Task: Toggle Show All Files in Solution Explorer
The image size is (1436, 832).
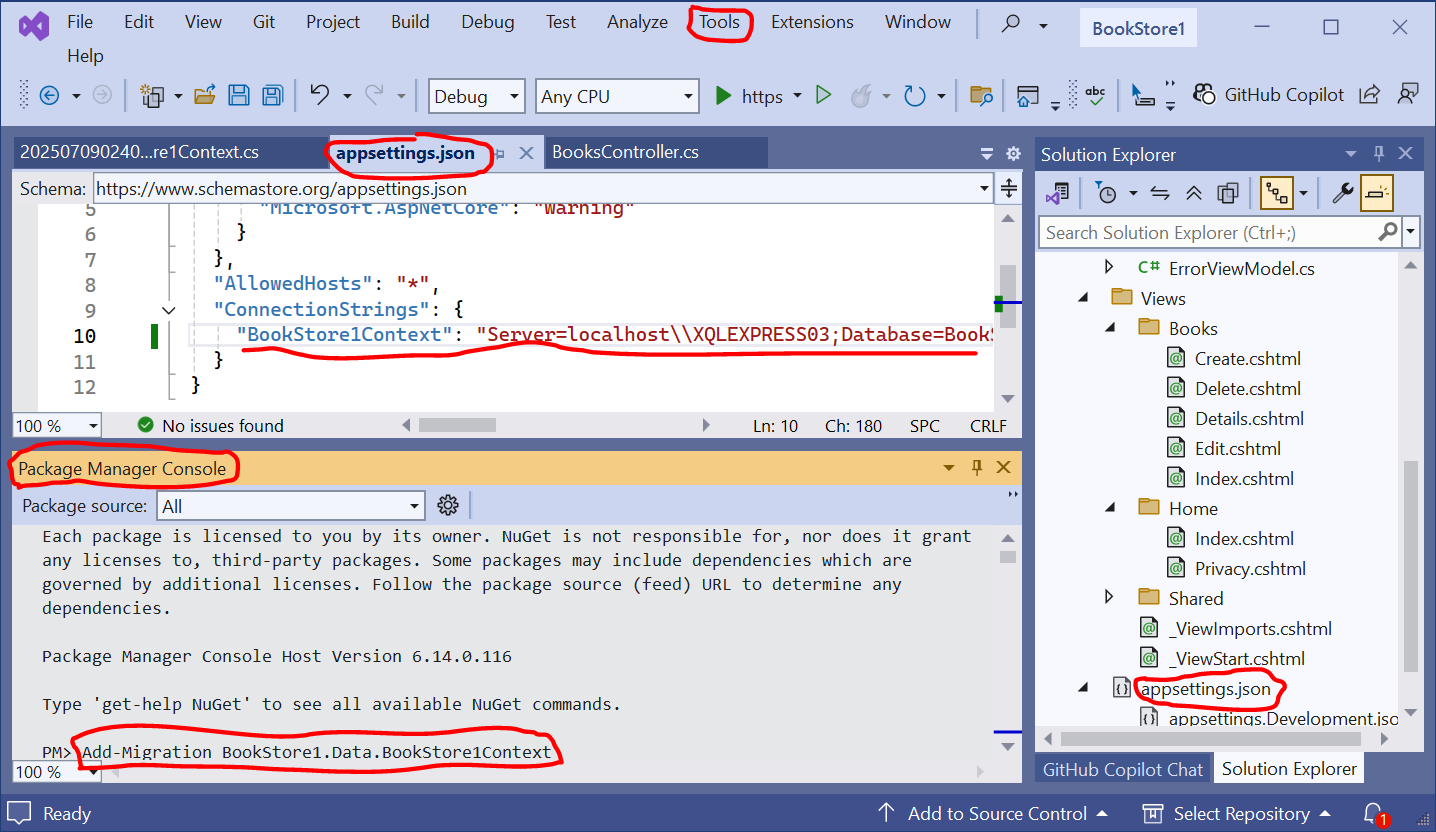Action: 1227,193
